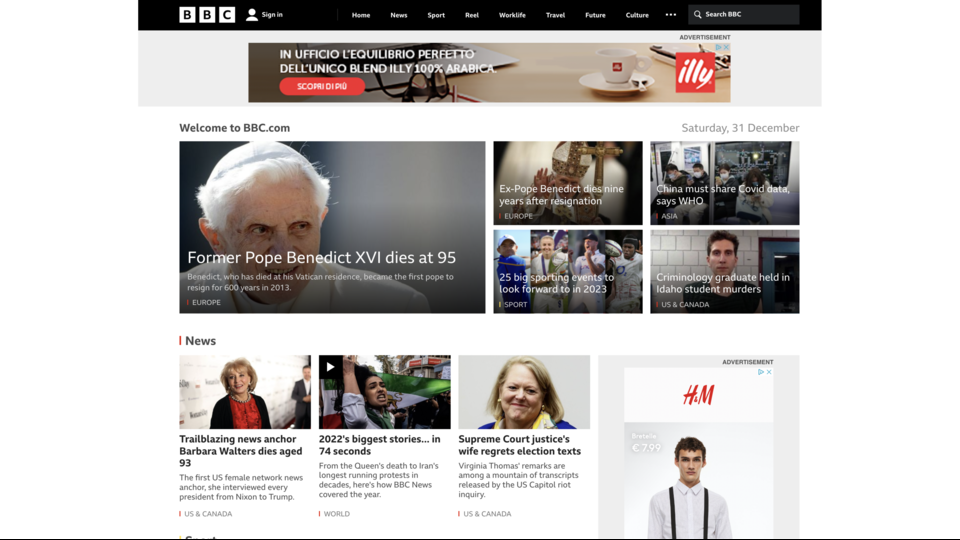960x540 pixels.
Task: Click the illy red logo in banner
Action: click(x=694, y=72)
